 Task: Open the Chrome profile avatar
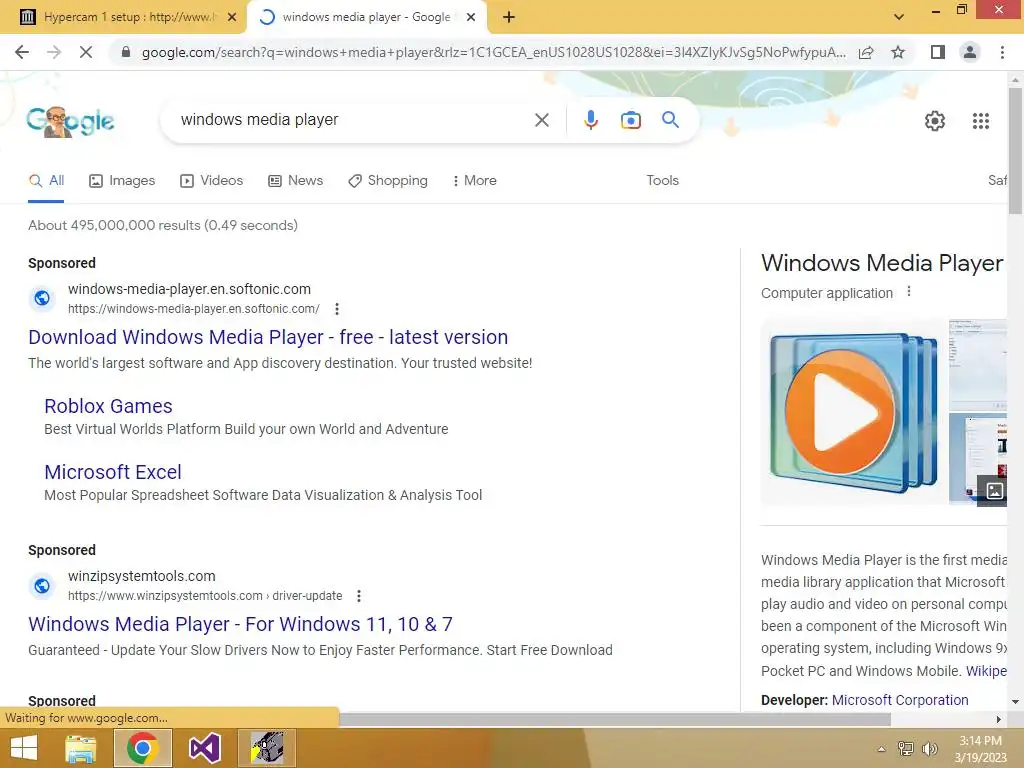(970, 52)
